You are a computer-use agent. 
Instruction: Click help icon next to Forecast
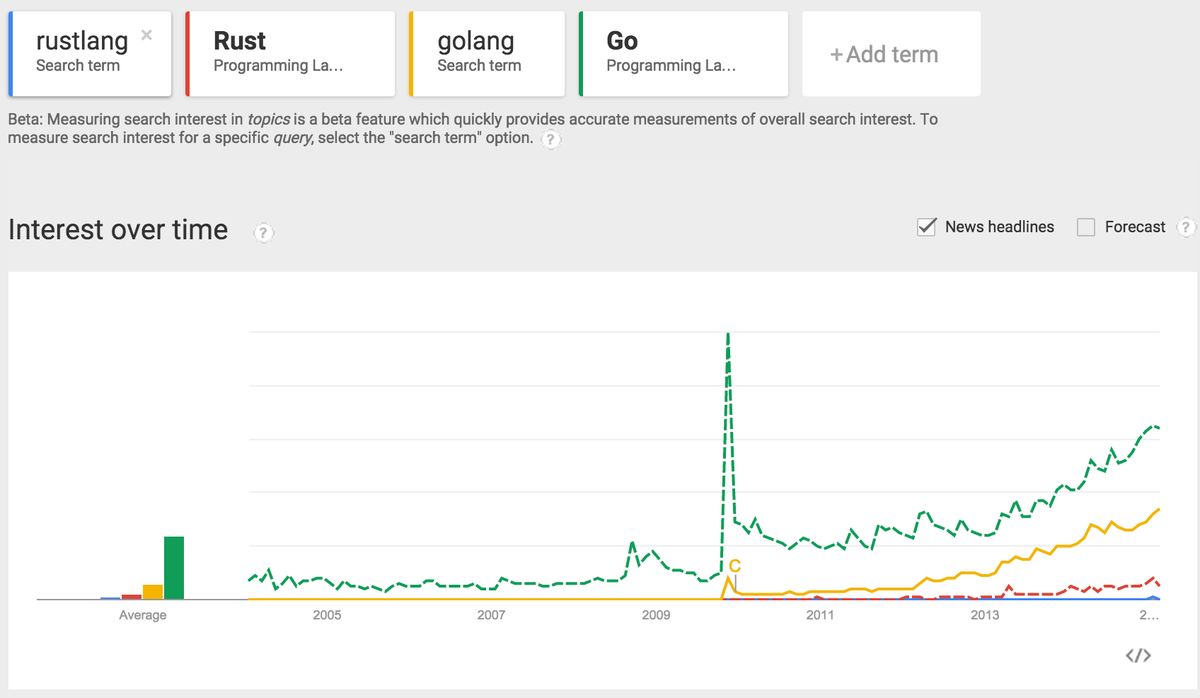coord(1186,227)
